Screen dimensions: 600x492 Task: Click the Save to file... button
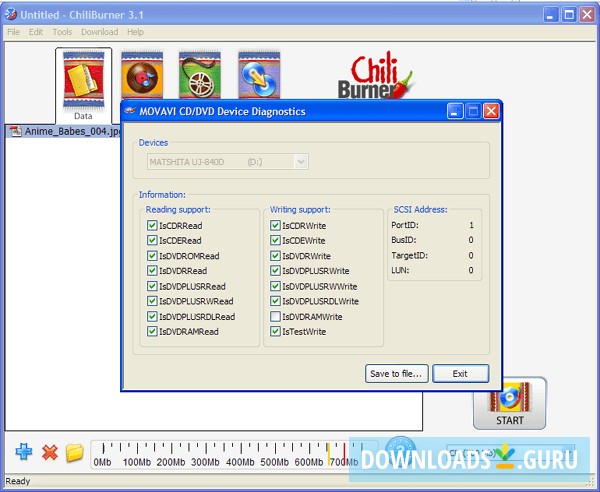(396, 373)
